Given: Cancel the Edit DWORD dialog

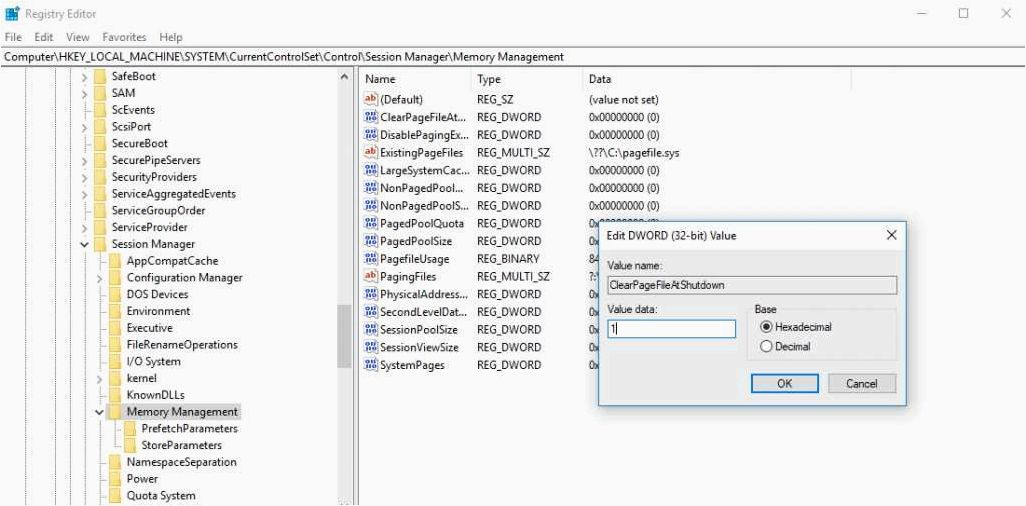Looking at the screenshot, I should [x=862, y=384].
